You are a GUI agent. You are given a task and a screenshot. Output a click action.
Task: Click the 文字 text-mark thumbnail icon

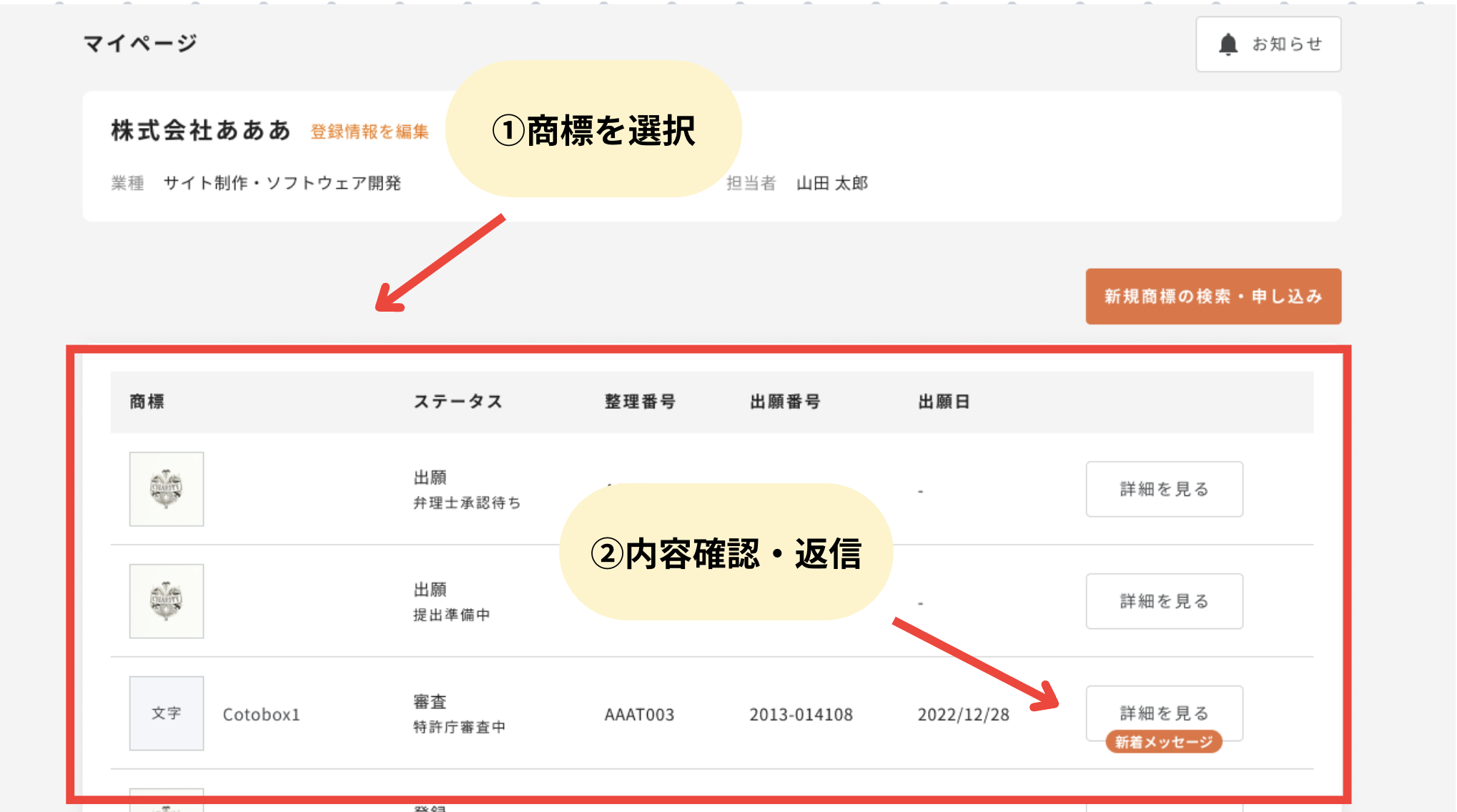pos(166,713)
